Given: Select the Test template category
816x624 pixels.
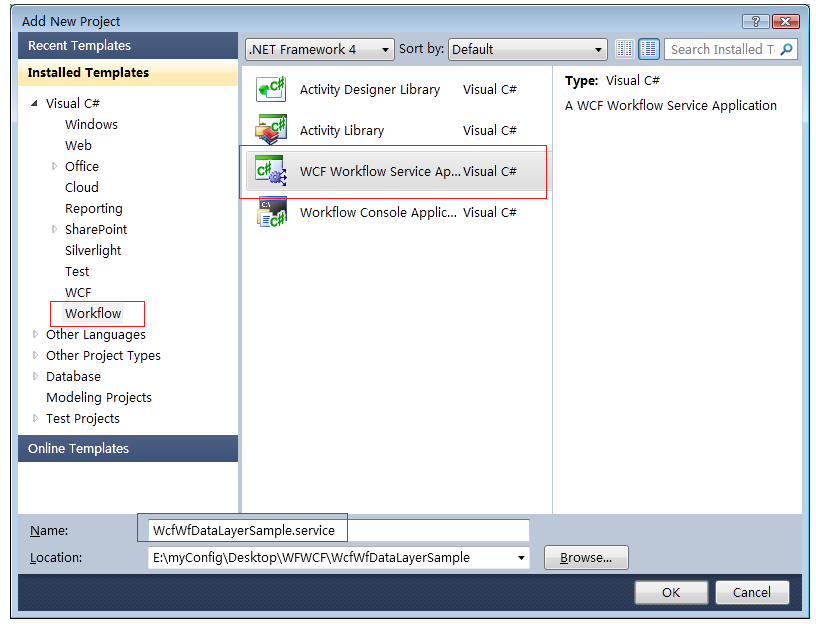Looking at the screenshot, I should pos(77,271).
